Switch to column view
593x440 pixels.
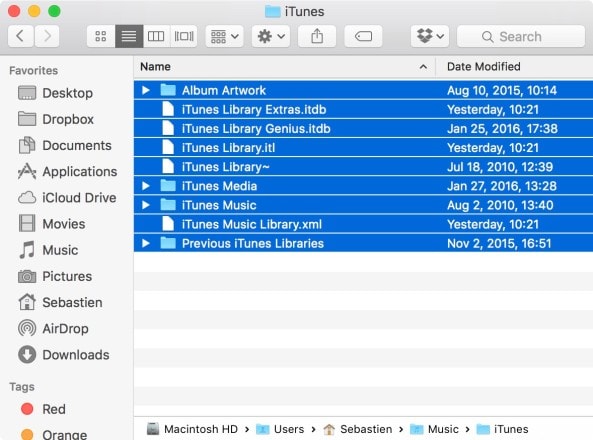156,36
